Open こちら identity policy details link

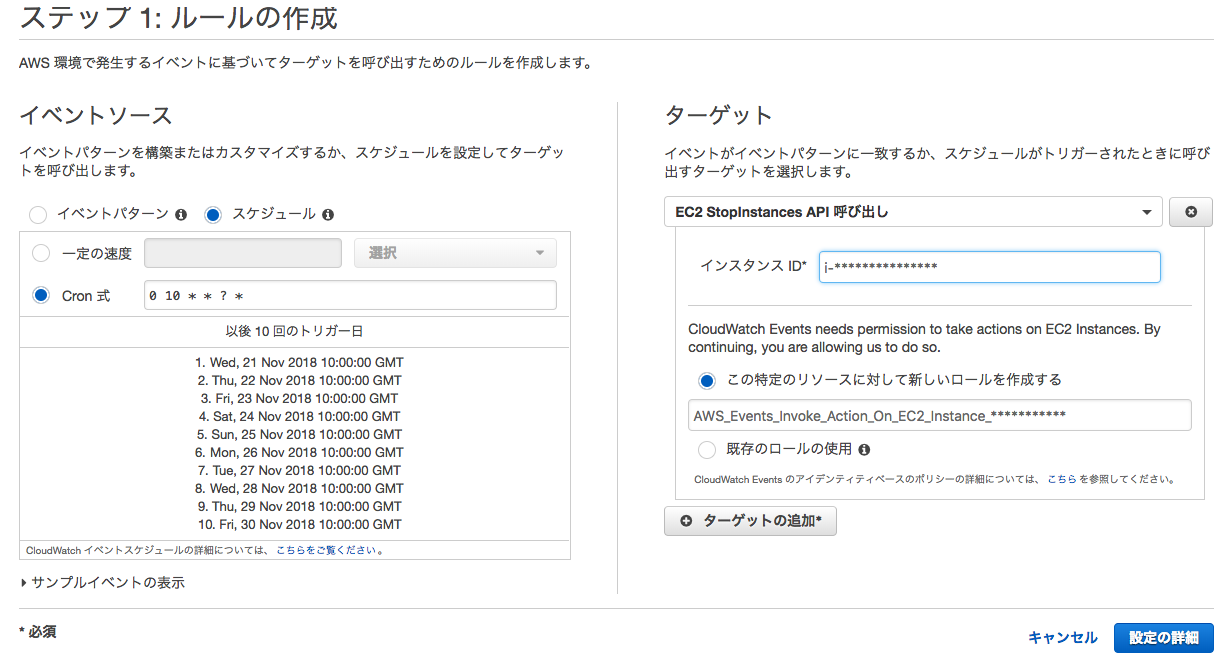pos(1062,479)
